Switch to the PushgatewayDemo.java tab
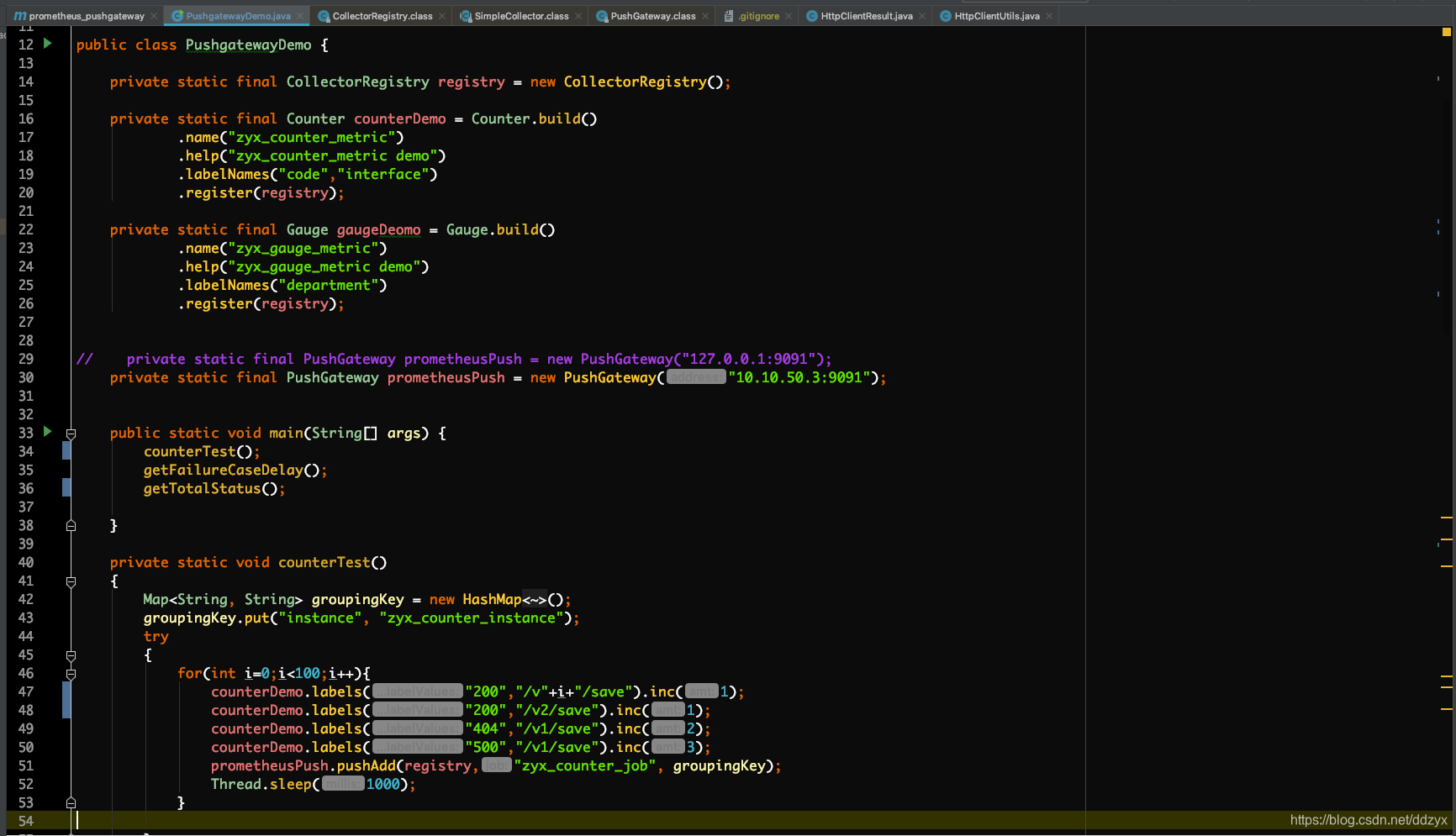This screenshot has width=1456, height=836. [238, 16]
